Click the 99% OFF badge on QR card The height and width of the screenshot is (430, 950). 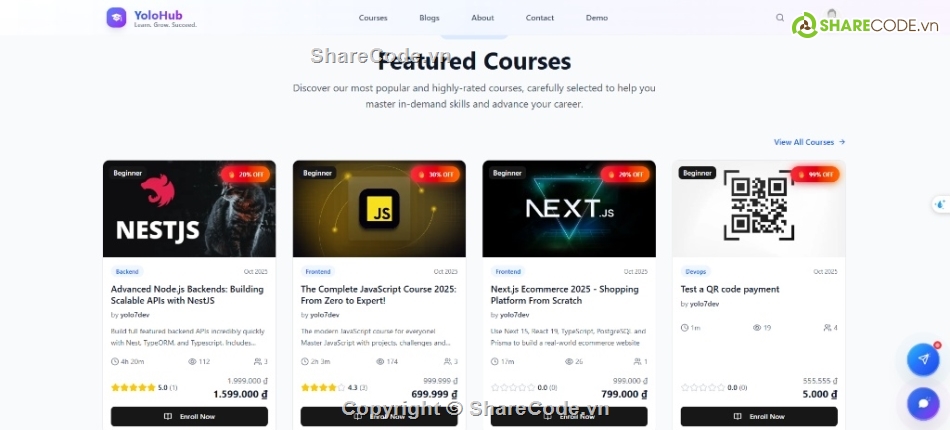(815, 174)
